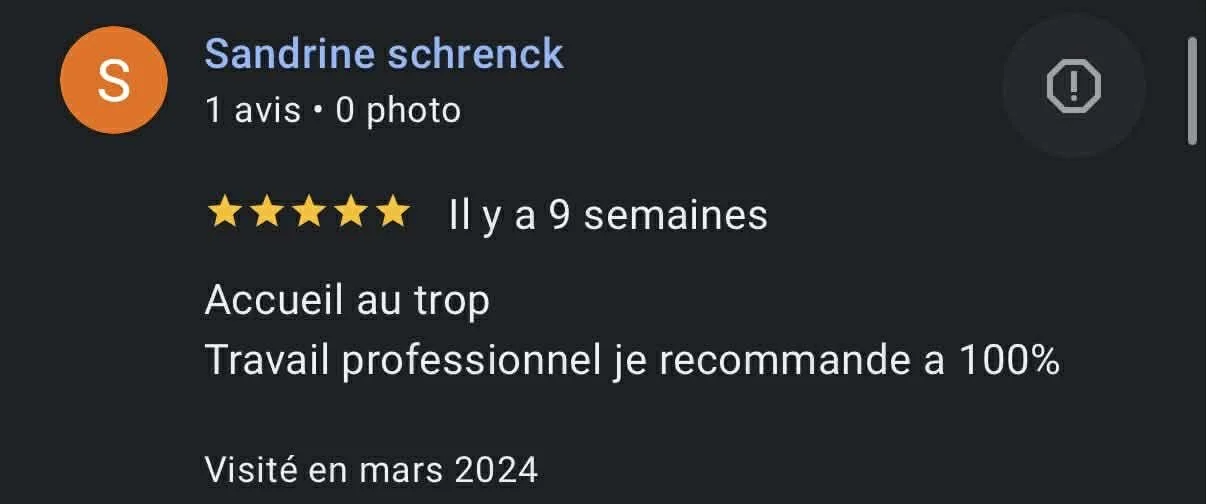Click the bullet separator between avis and photo
The height and width of the screenshot is (504, 1206).
click(x=318, y=111)
